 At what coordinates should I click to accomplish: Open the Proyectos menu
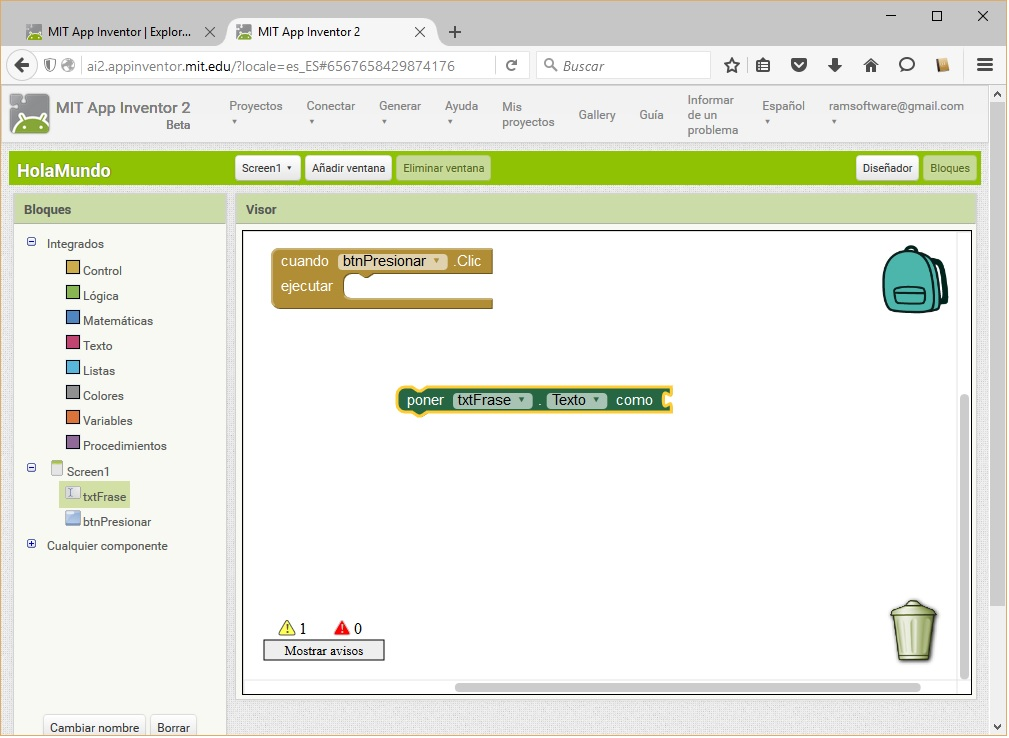click(x=255, y=113)
